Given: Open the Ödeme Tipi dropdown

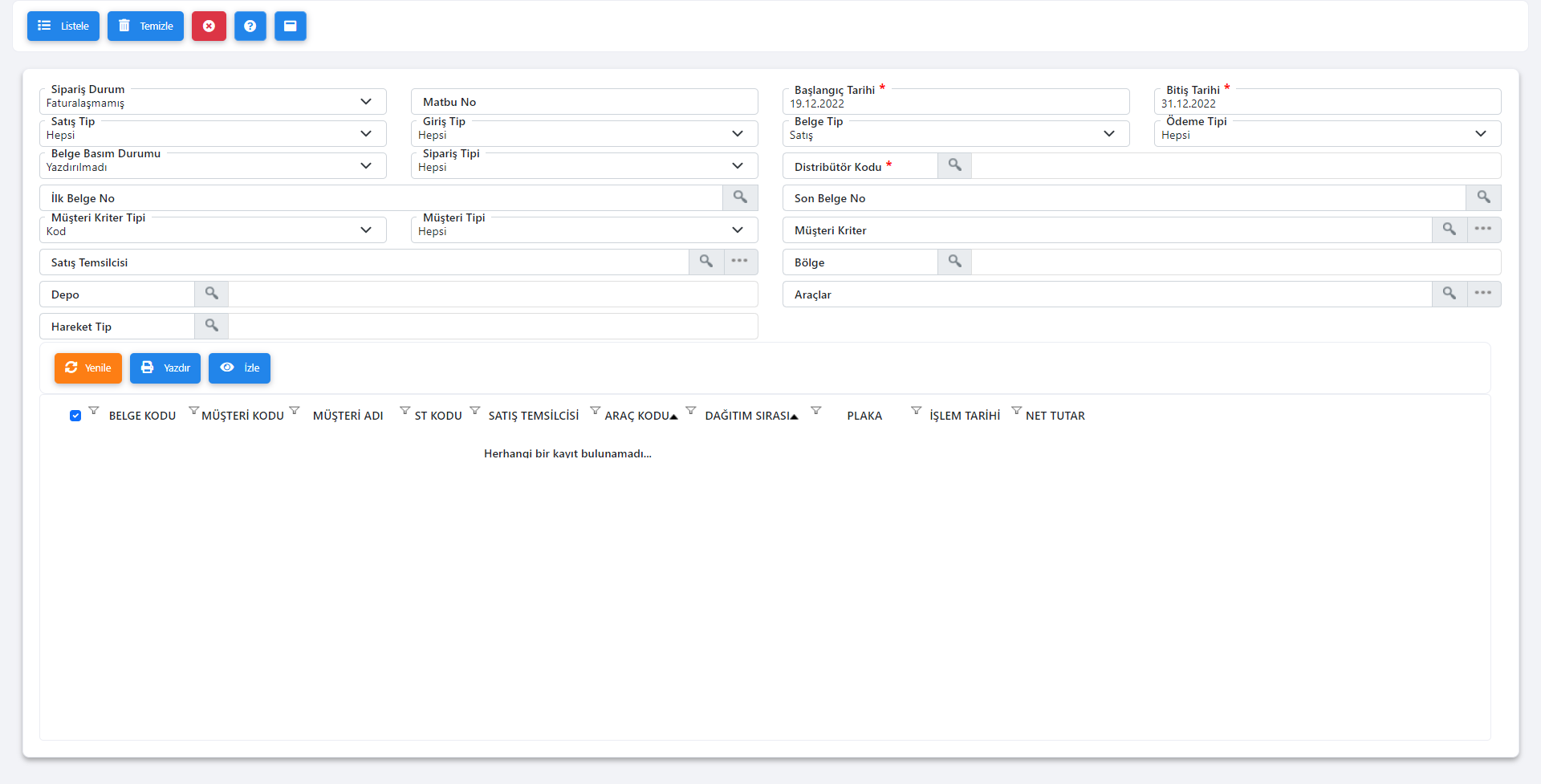Looking at the screenshot, I should tap(1327, 134).
